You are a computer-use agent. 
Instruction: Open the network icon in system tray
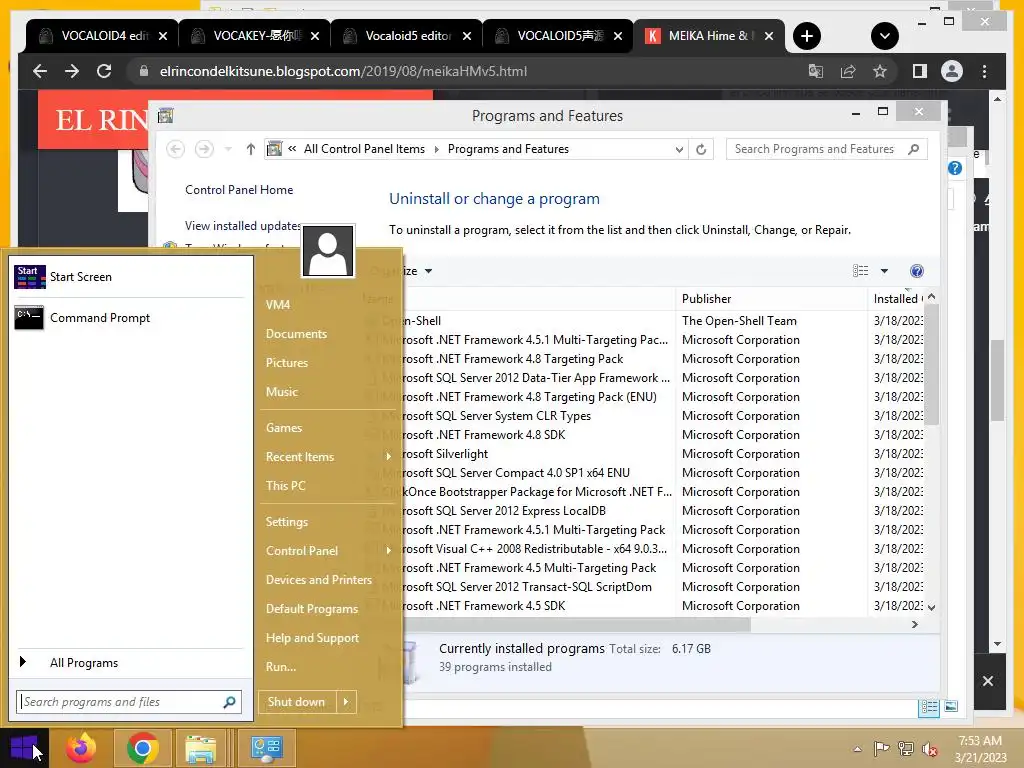point(906,749)
